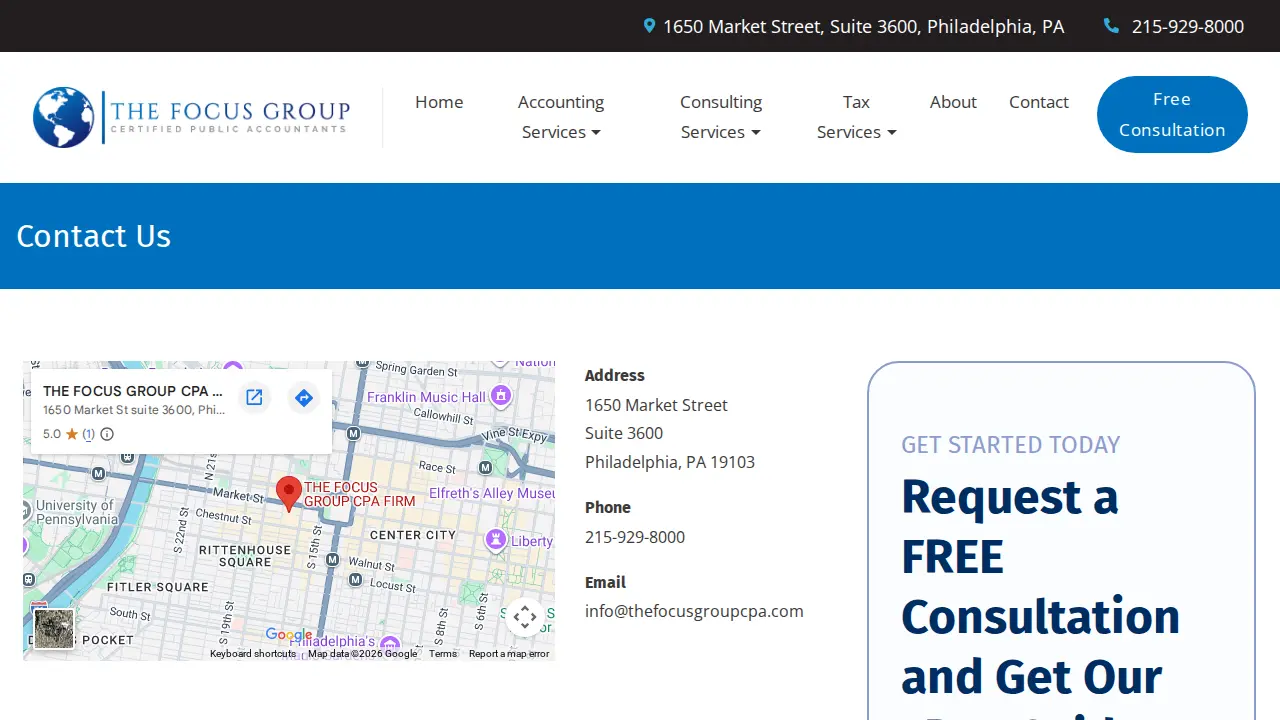Click the phone handset icon in top bar
The image size is (1280, 720).
coord(1111,26)
